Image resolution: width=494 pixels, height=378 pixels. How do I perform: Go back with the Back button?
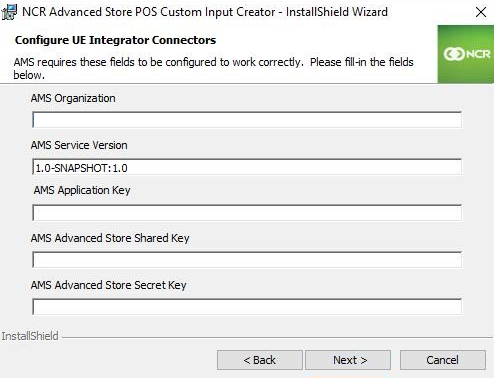pyautogui.click(x=260, y=360)
